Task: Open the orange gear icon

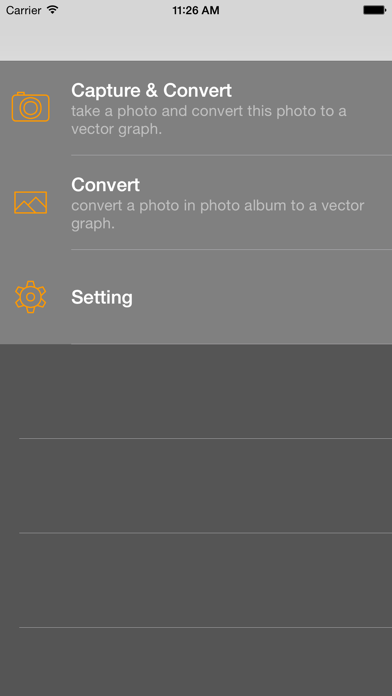Action: tap(30, 297)
